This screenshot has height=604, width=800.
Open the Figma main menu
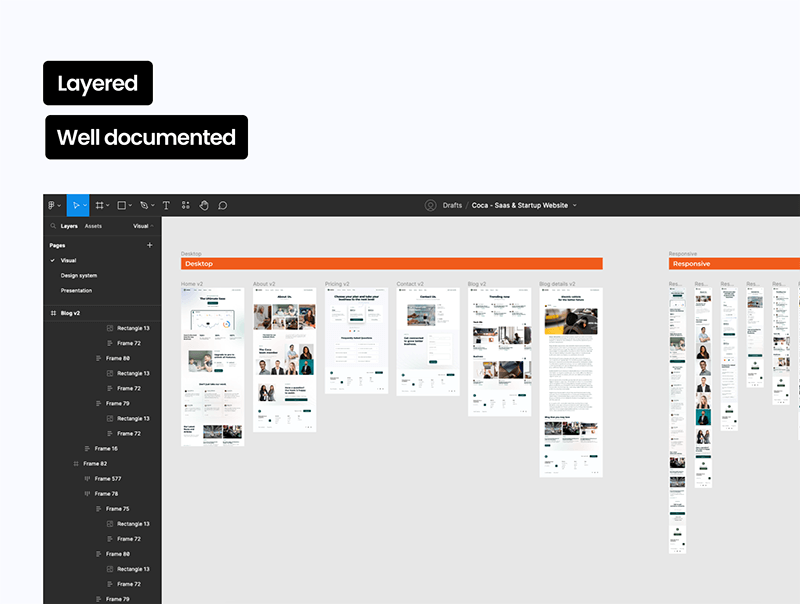[53, 205]
